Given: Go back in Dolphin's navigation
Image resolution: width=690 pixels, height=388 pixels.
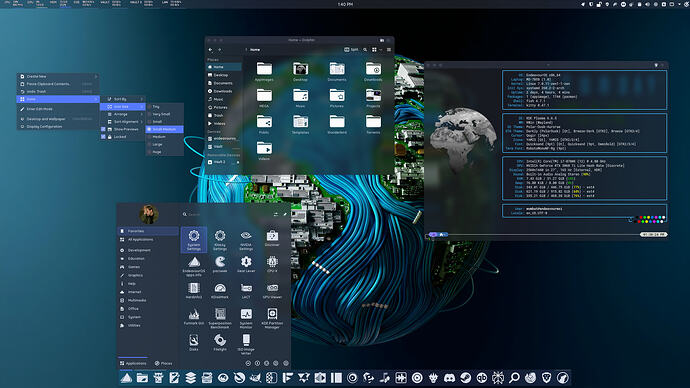Looking at the screenshot, I should (x=210, y=50).
